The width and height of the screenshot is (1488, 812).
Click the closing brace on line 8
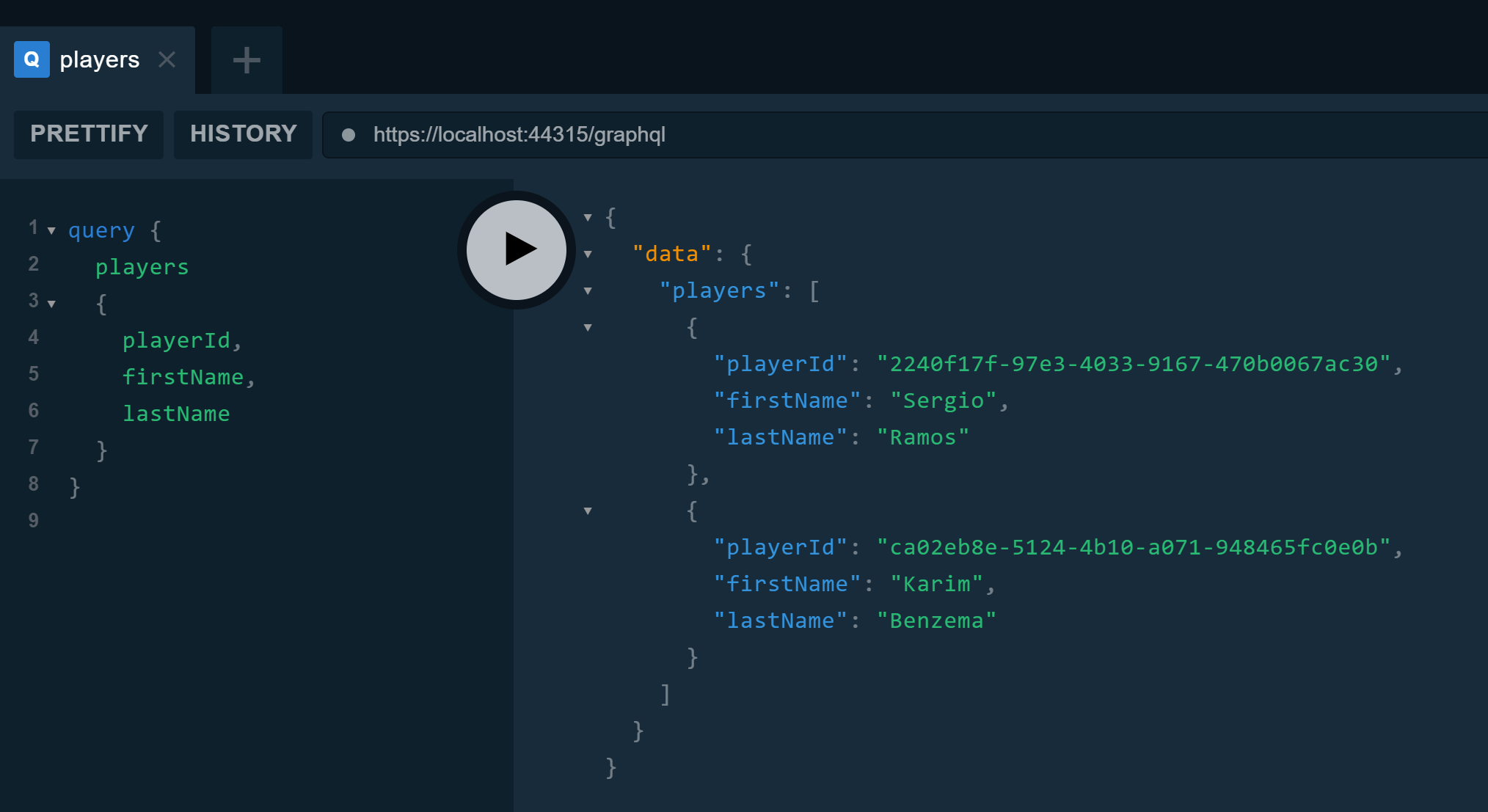(x=74, y=487)
